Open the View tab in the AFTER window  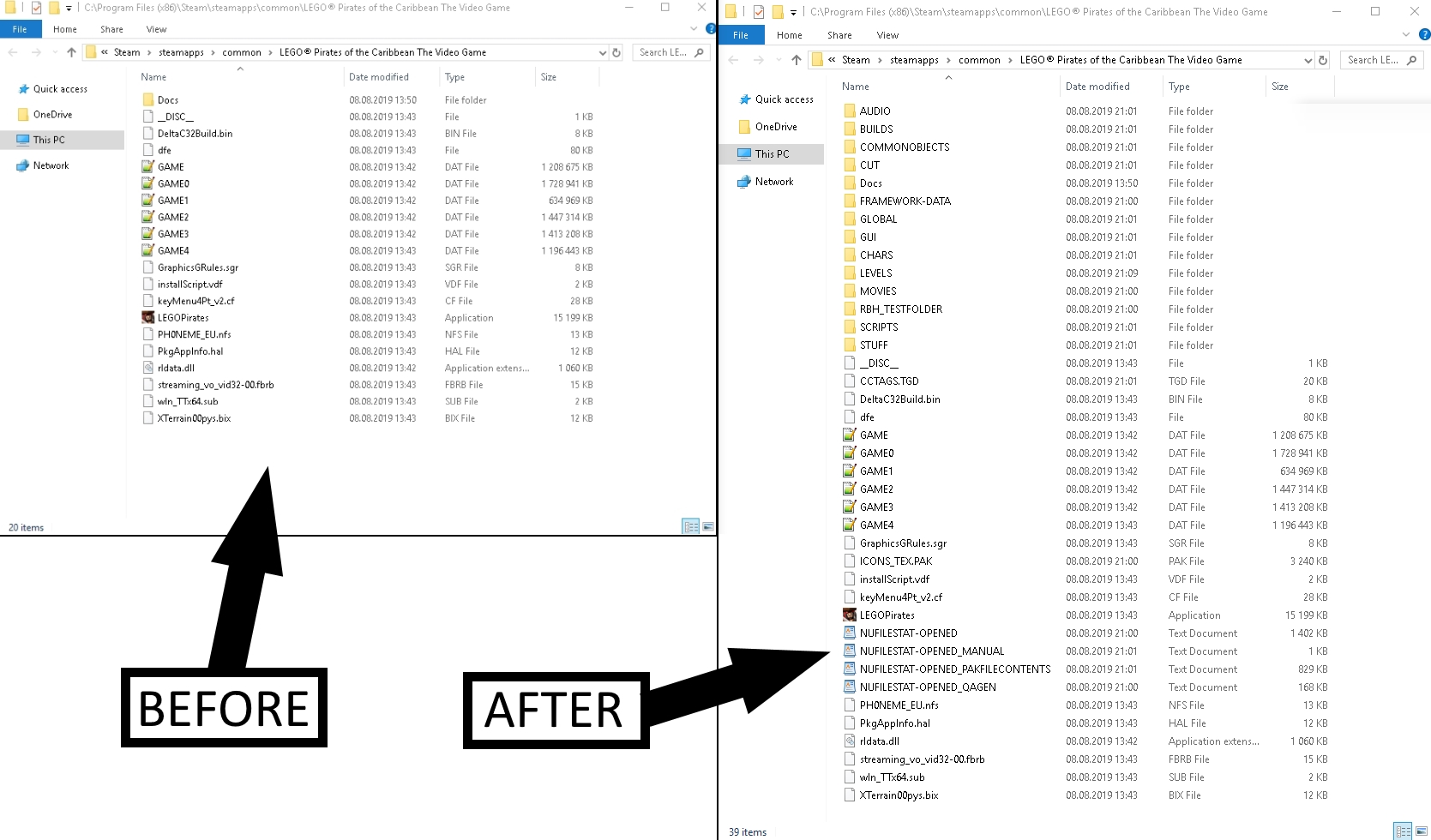[887, 35]
